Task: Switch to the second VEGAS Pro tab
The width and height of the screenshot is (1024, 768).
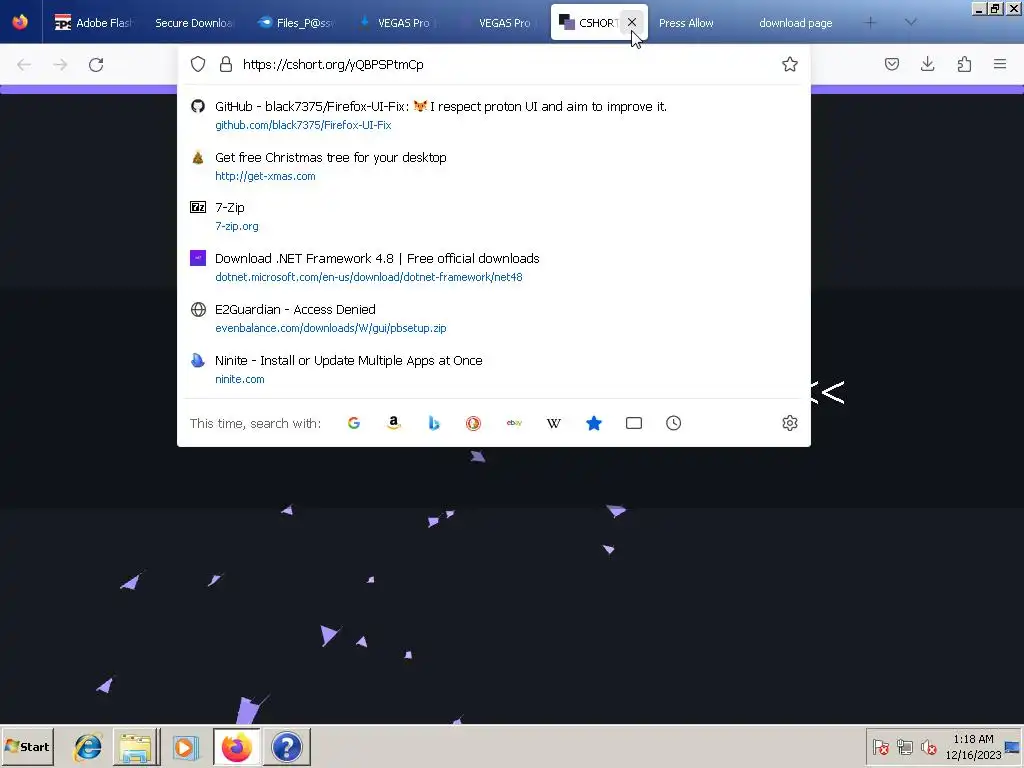Action: [500, 22]
